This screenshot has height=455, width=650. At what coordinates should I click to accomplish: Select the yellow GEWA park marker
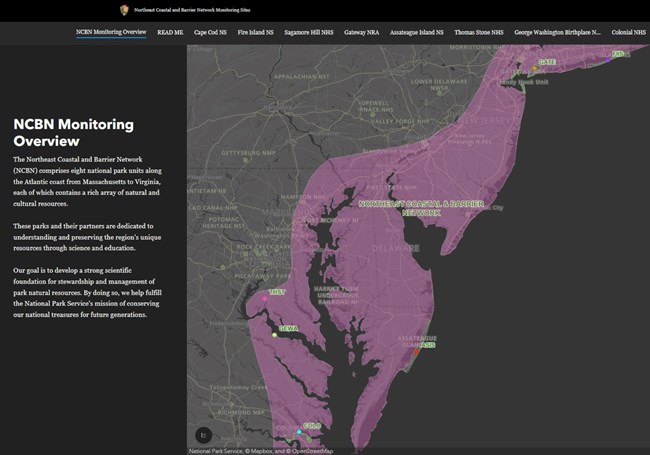(275, 335)
